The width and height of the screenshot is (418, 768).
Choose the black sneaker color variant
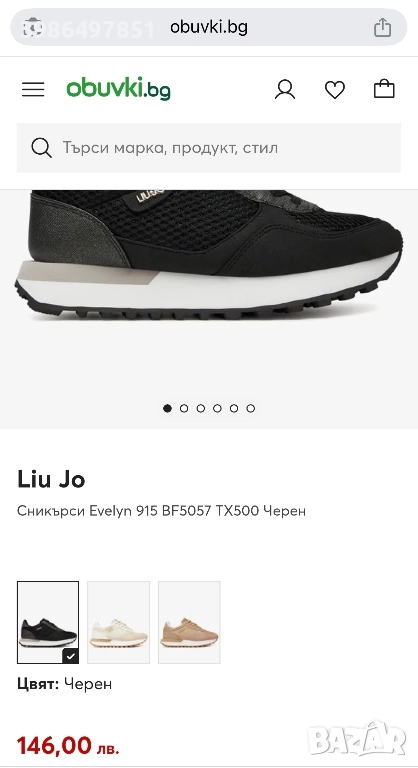[x=48, y=622]
